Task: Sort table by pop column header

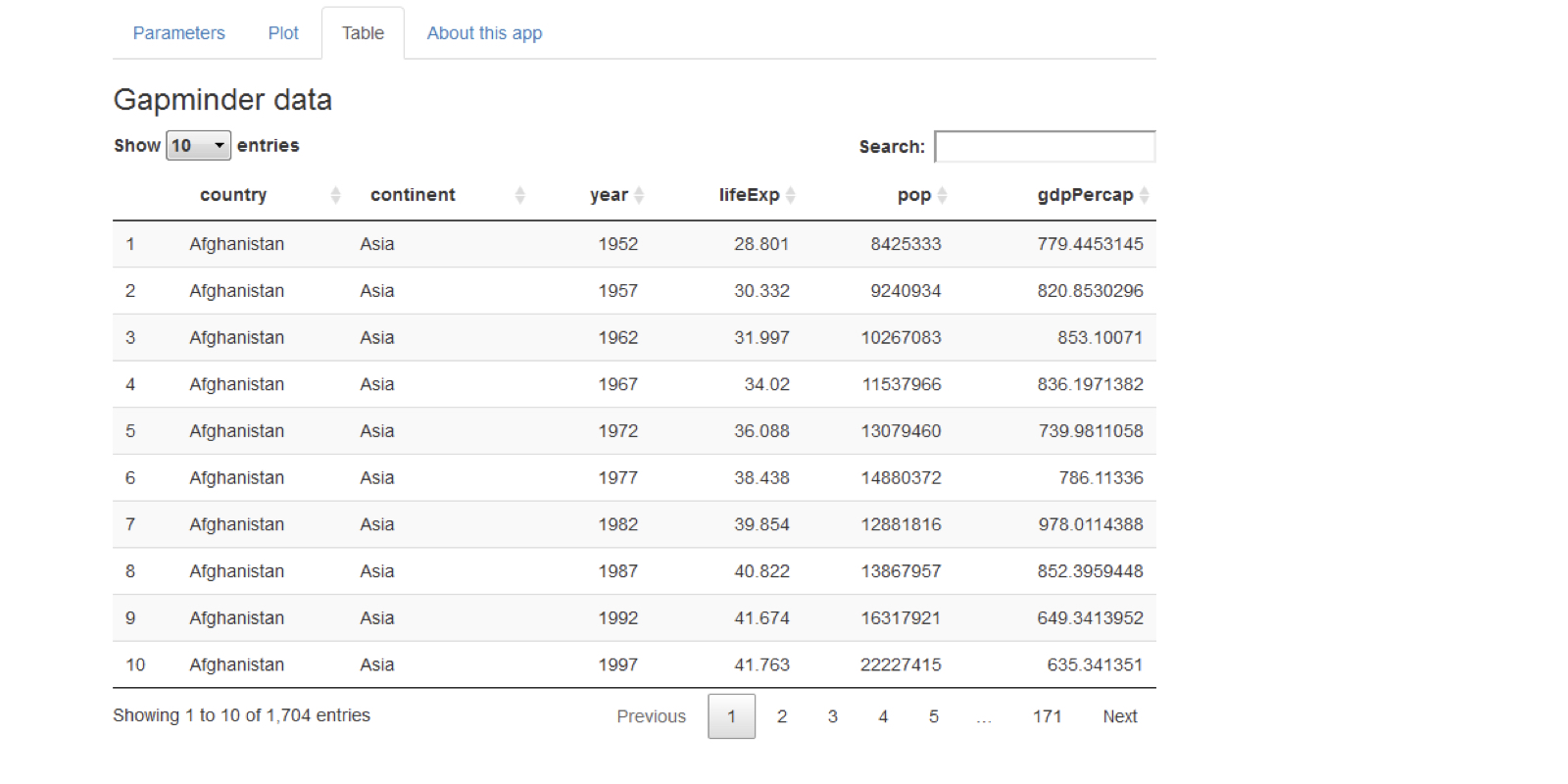Action: (914, 195)
